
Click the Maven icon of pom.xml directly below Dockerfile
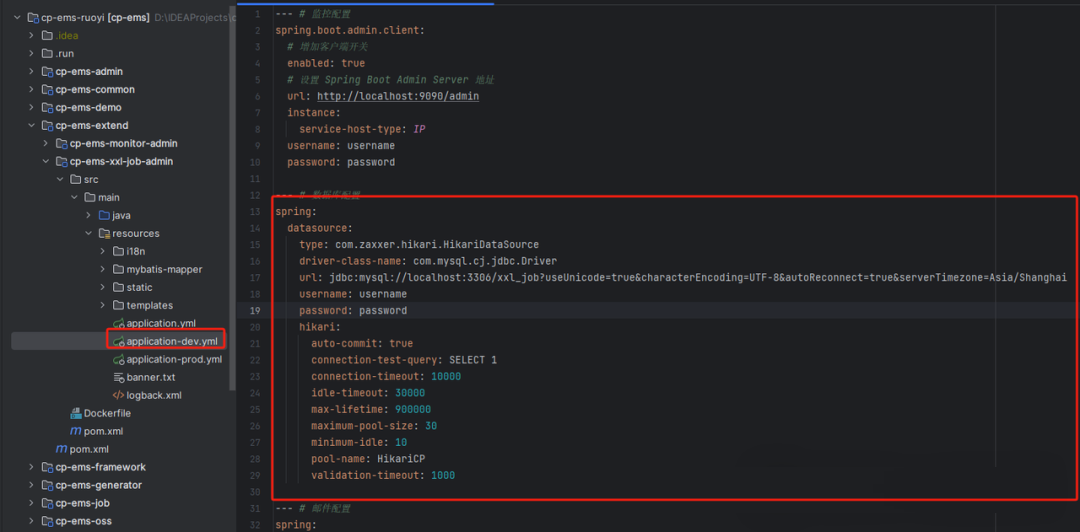pyautogui.click(x=75, y=432)
